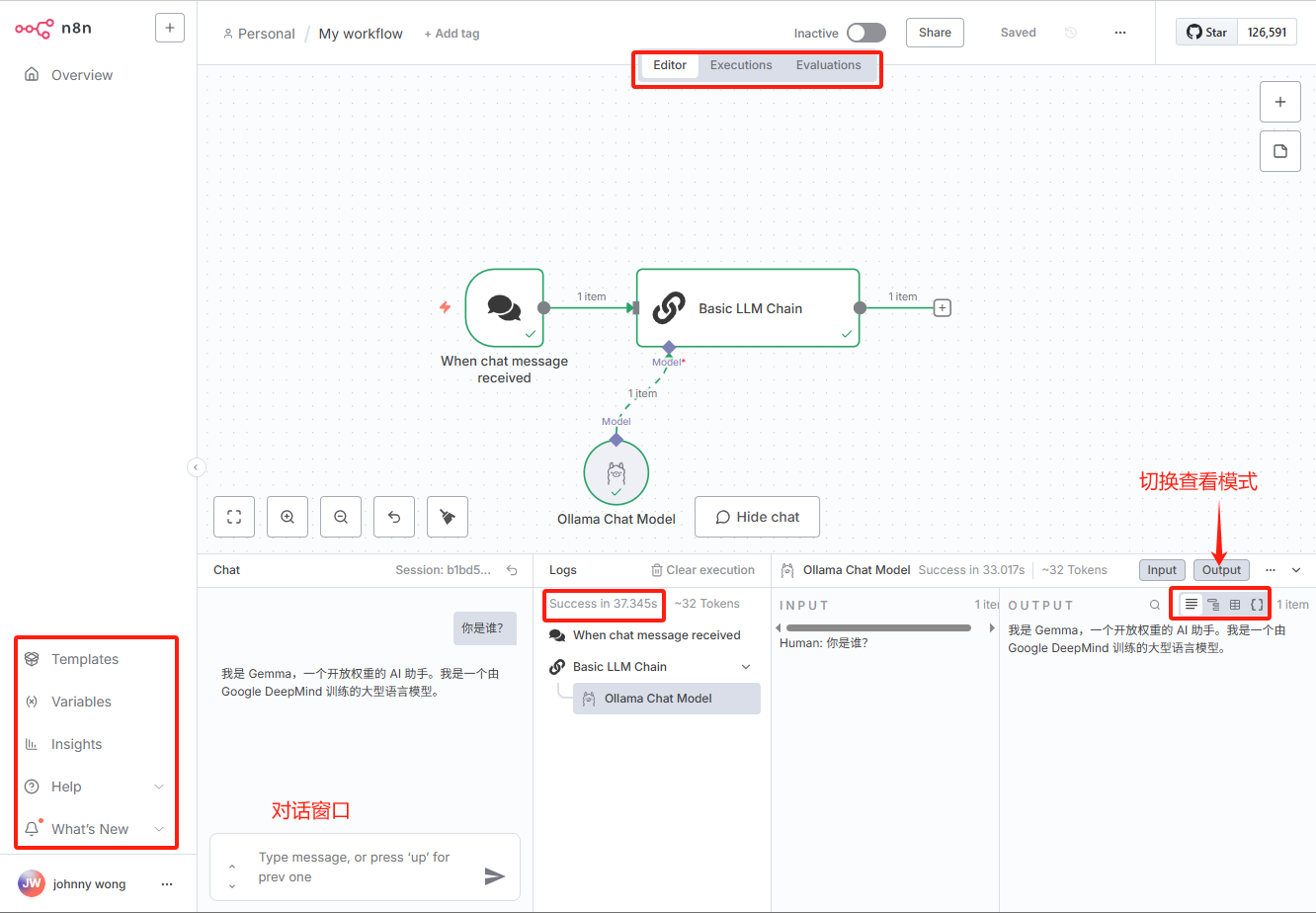
Task: Add a sticky note to canvas
Action: click(x=1280, y=151)
